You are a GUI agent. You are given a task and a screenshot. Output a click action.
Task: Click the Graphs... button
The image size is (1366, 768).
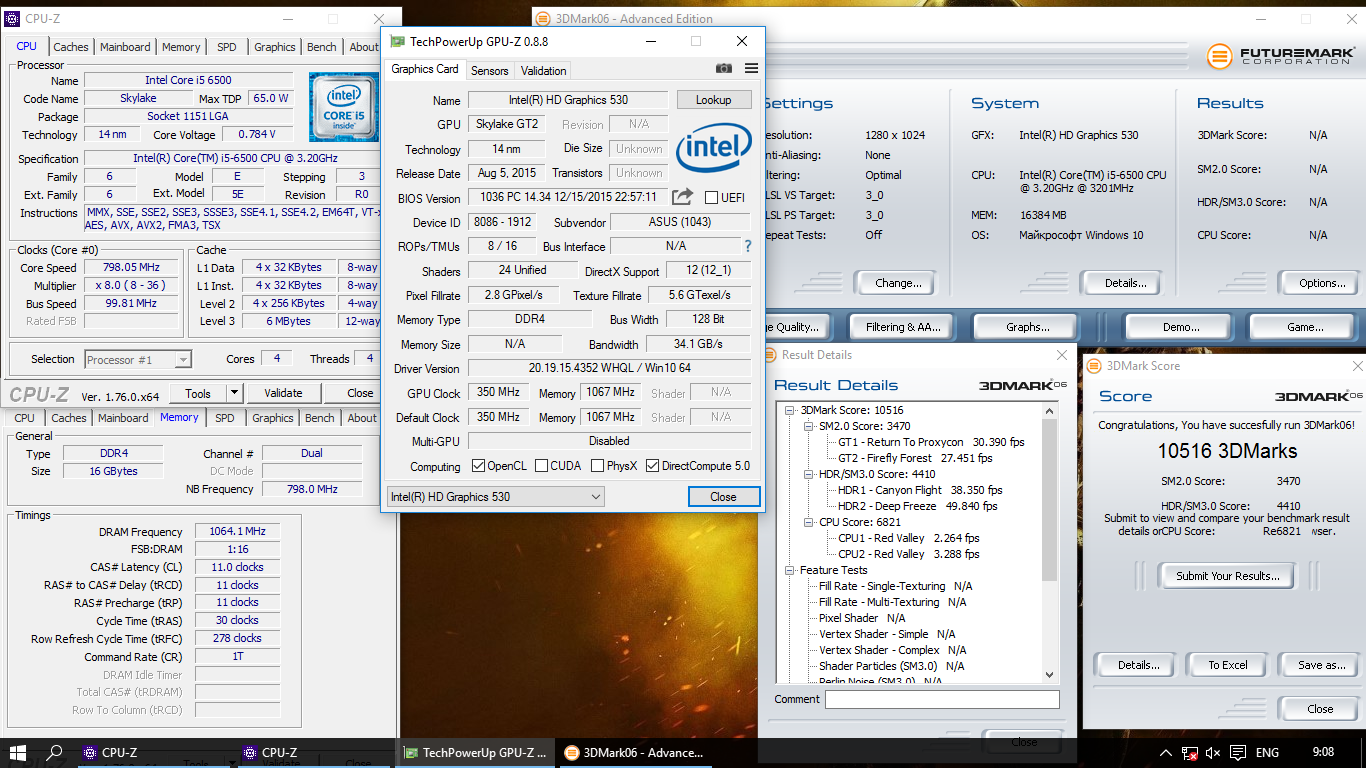1028,327
